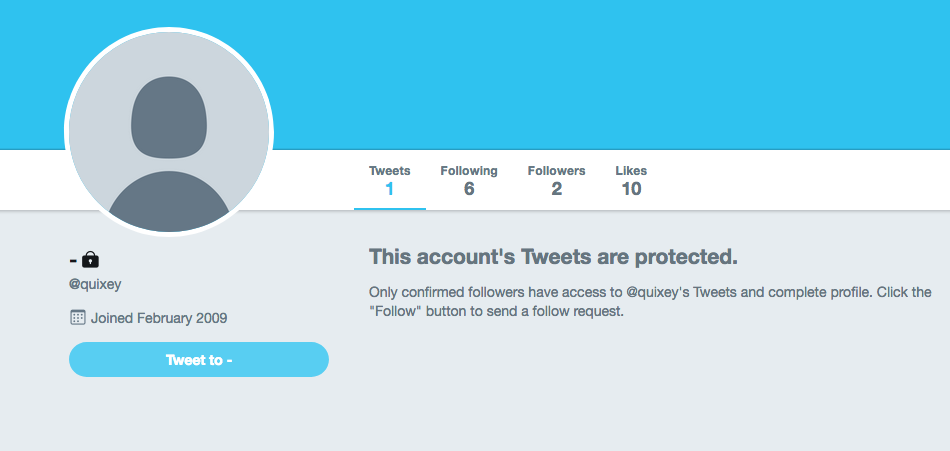Click the Tweets count number 1
Viewport: 950px width, 451px height.
coord(389,189)
